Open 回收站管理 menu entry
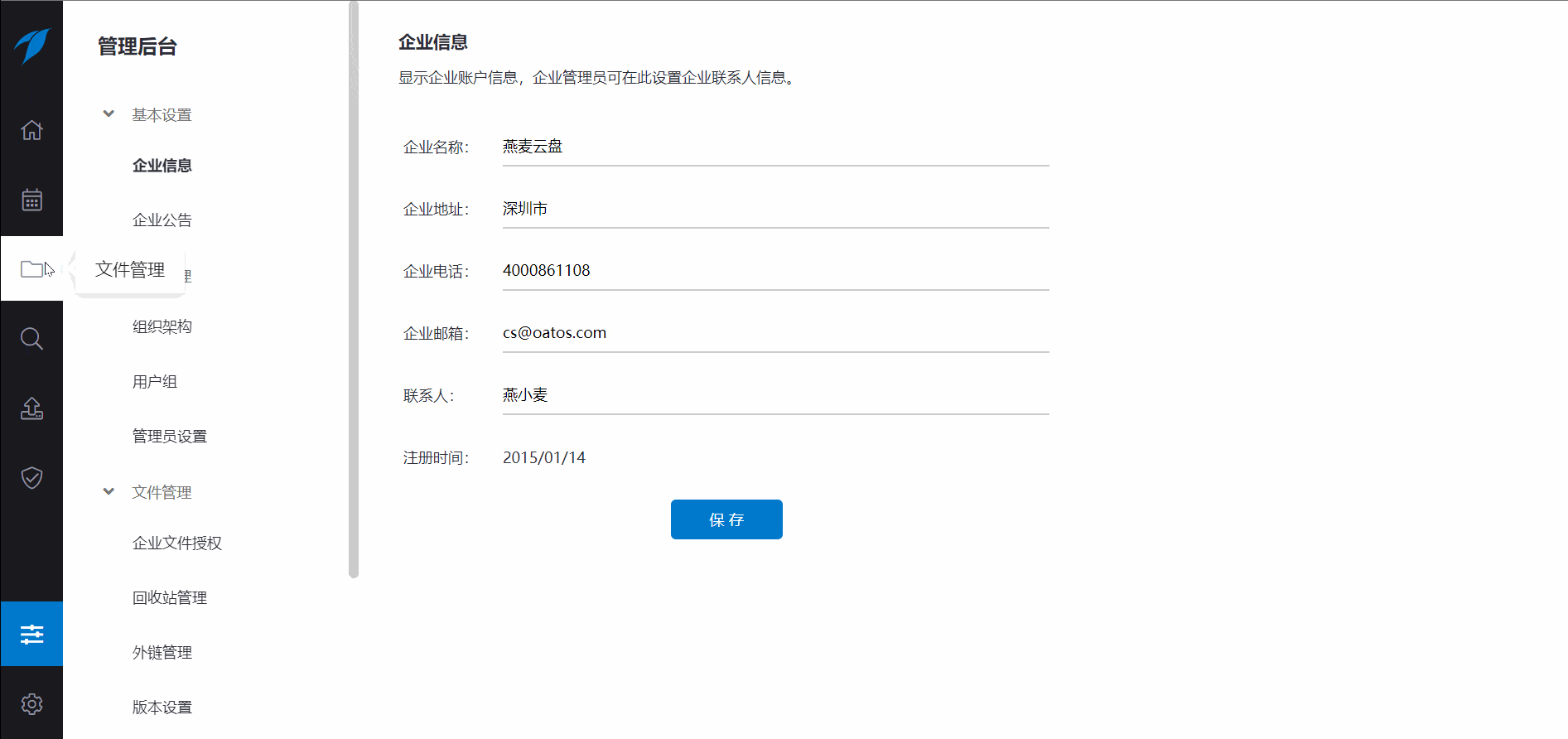Screen dimensions: 1568x739 coord(170,598)
